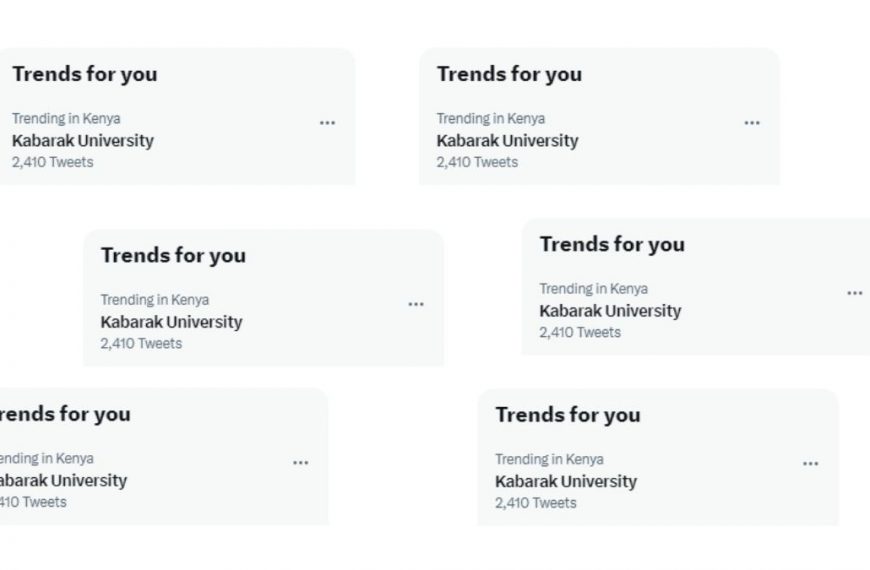This screenshot has height=570, width=870.
Task: Click the ellipsis in middle-left trend card
Action: (416, 304)
